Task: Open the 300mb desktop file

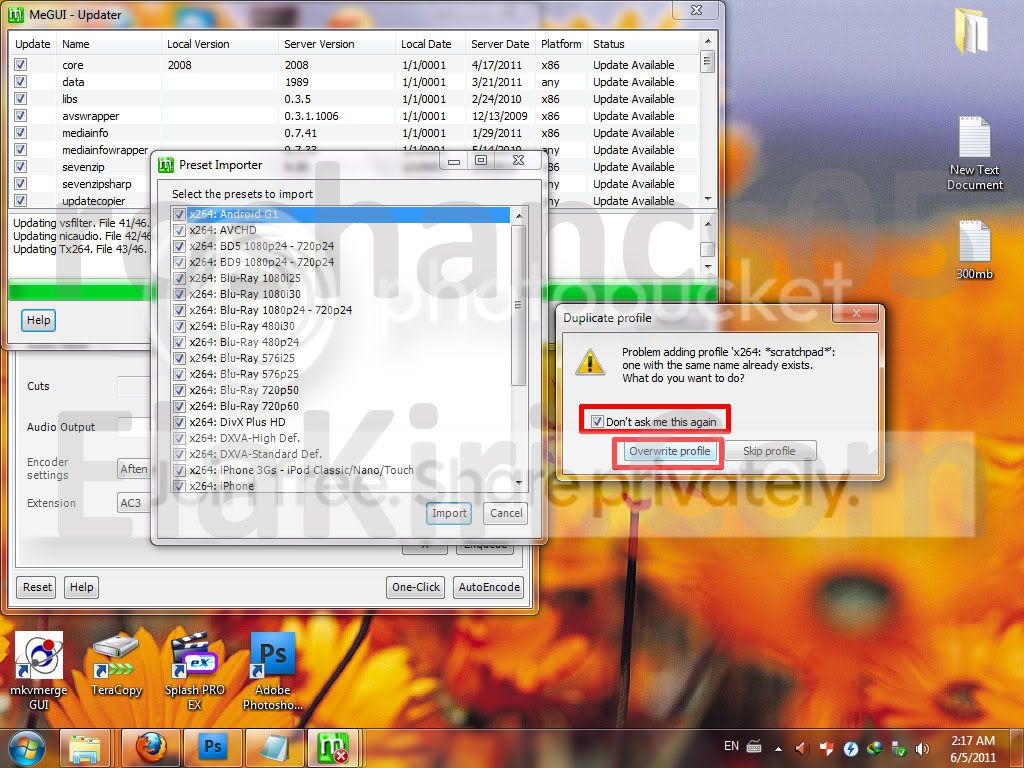Action: pos(974,249)
